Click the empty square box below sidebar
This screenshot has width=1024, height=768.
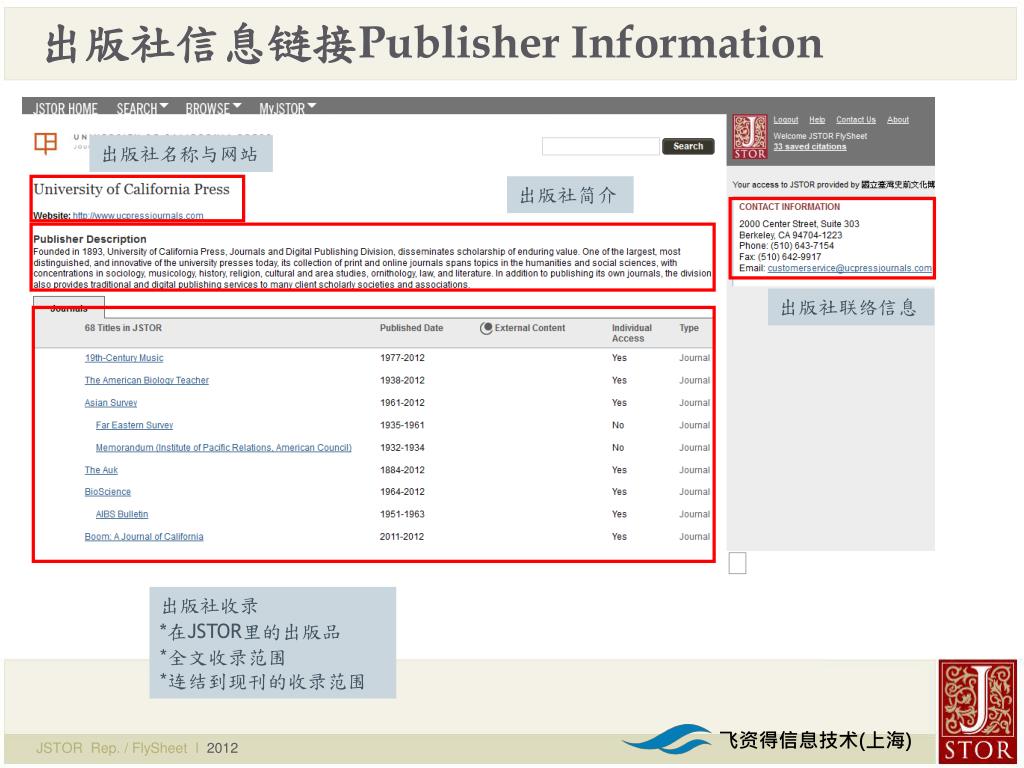coord(737,563)
